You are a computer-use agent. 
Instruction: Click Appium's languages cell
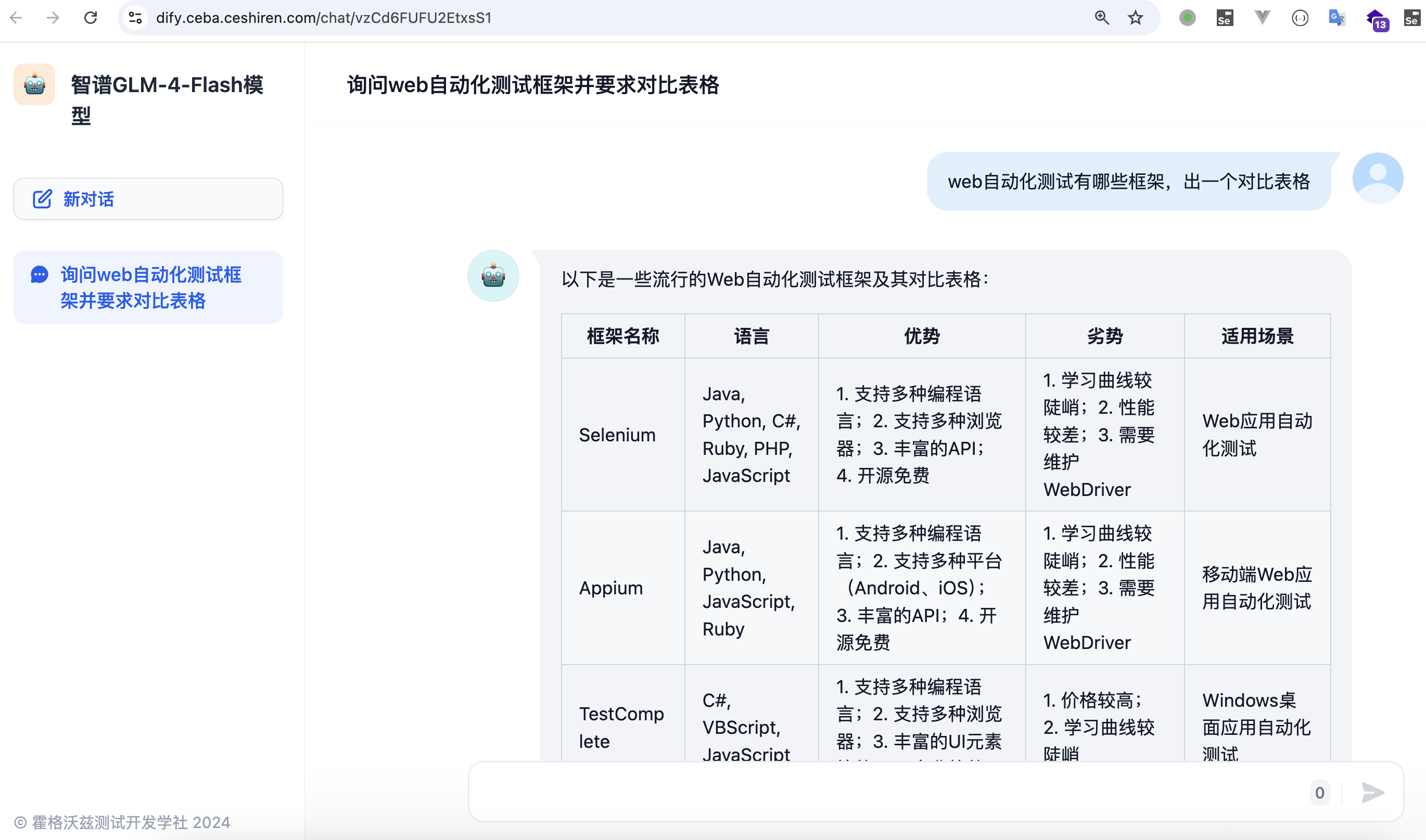[x=752, y=588]
